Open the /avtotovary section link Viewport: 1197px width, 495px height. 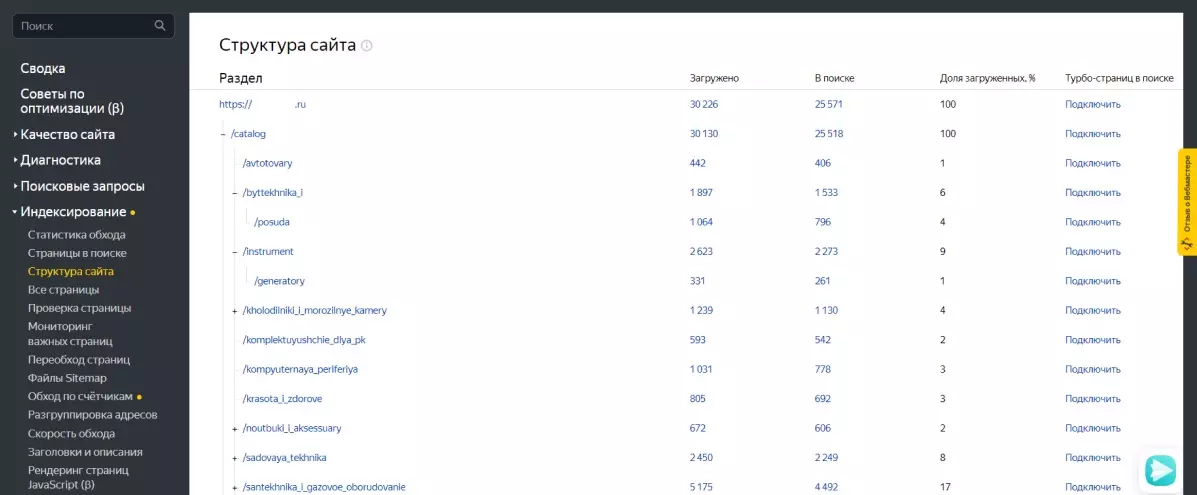[267, 163]
